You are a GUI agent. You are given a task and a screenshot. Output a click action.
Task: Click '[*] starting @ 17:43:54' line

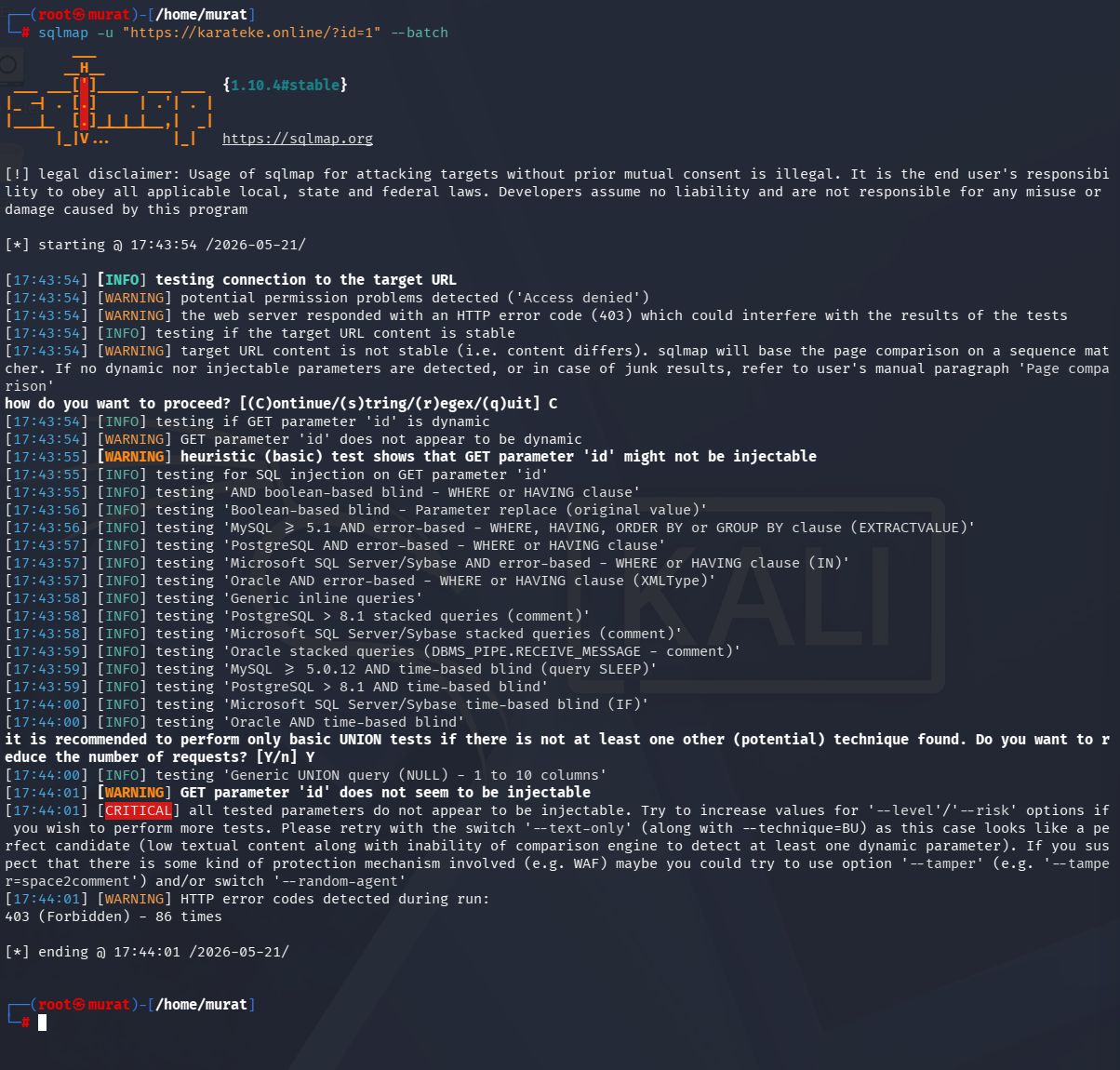tap(155, 245)
